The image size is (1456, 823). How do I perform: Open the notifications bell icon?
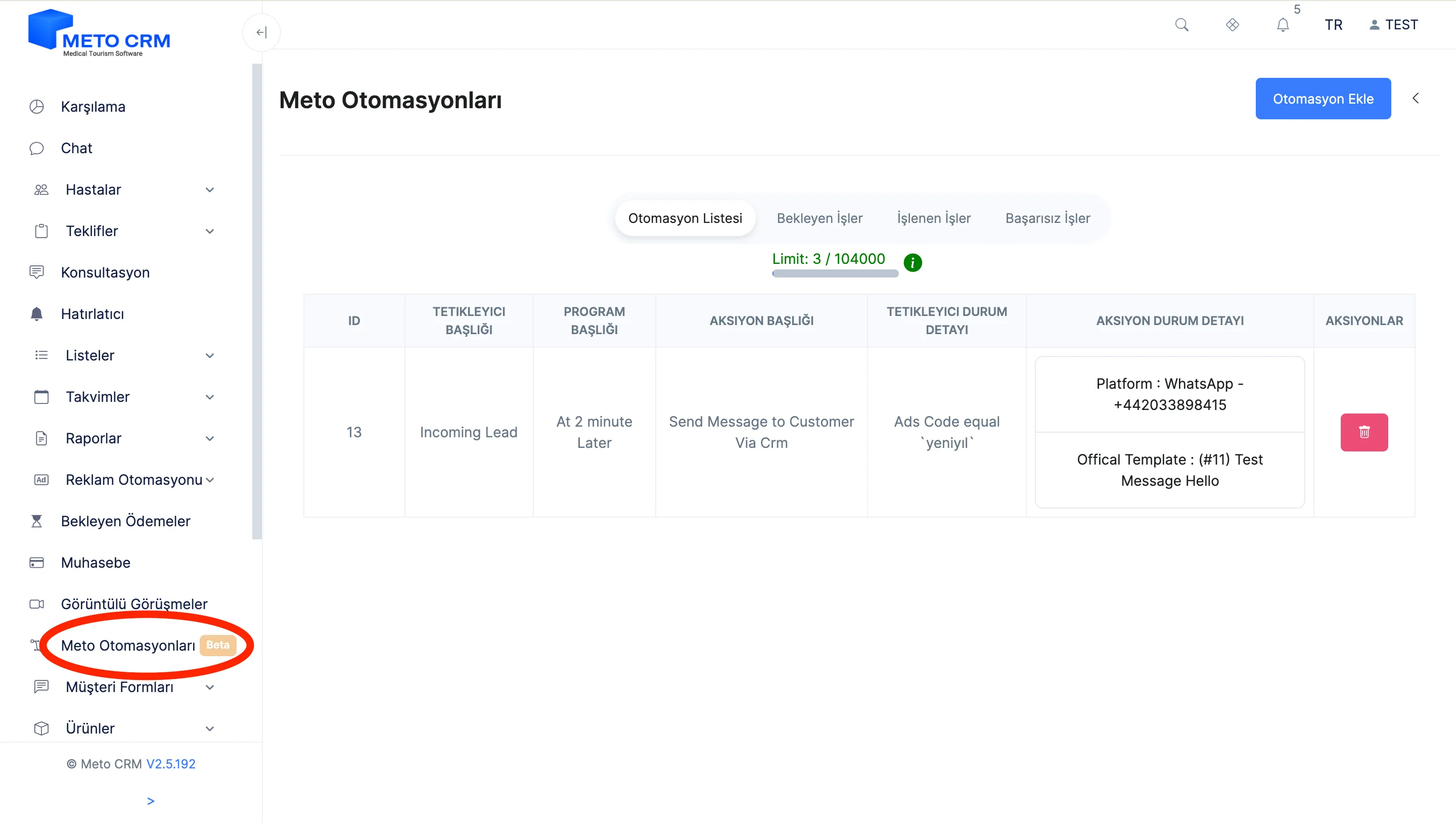pyautogui.click(x=1283, y=25)
